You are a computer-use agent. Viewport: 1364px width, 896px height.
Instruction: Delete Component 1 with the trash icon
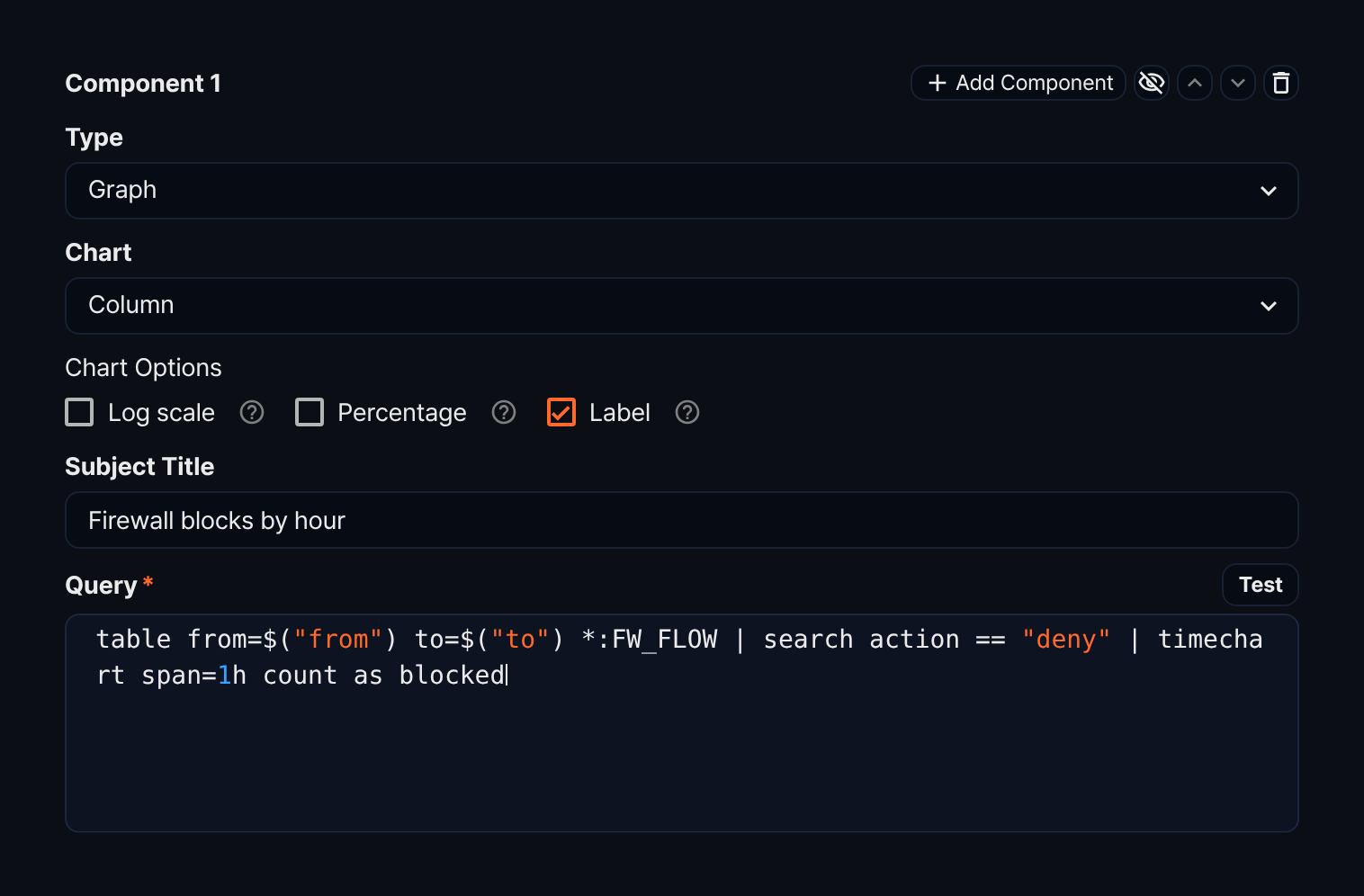coord(1281,83)
